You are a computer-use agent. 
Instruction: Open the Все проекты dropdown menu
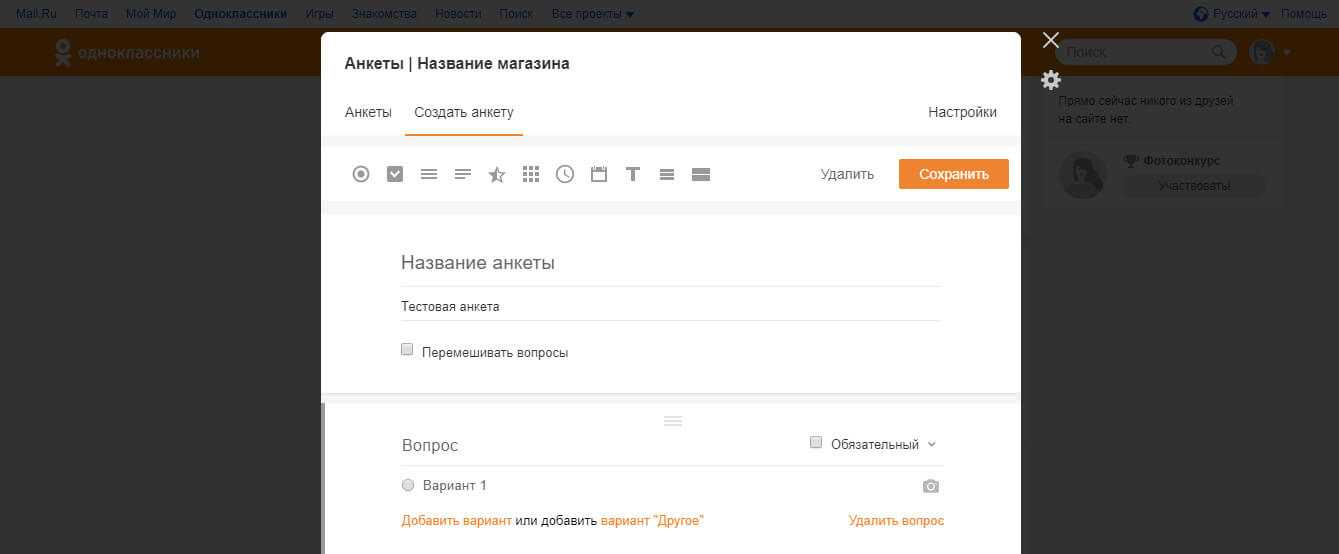(592, 14)
